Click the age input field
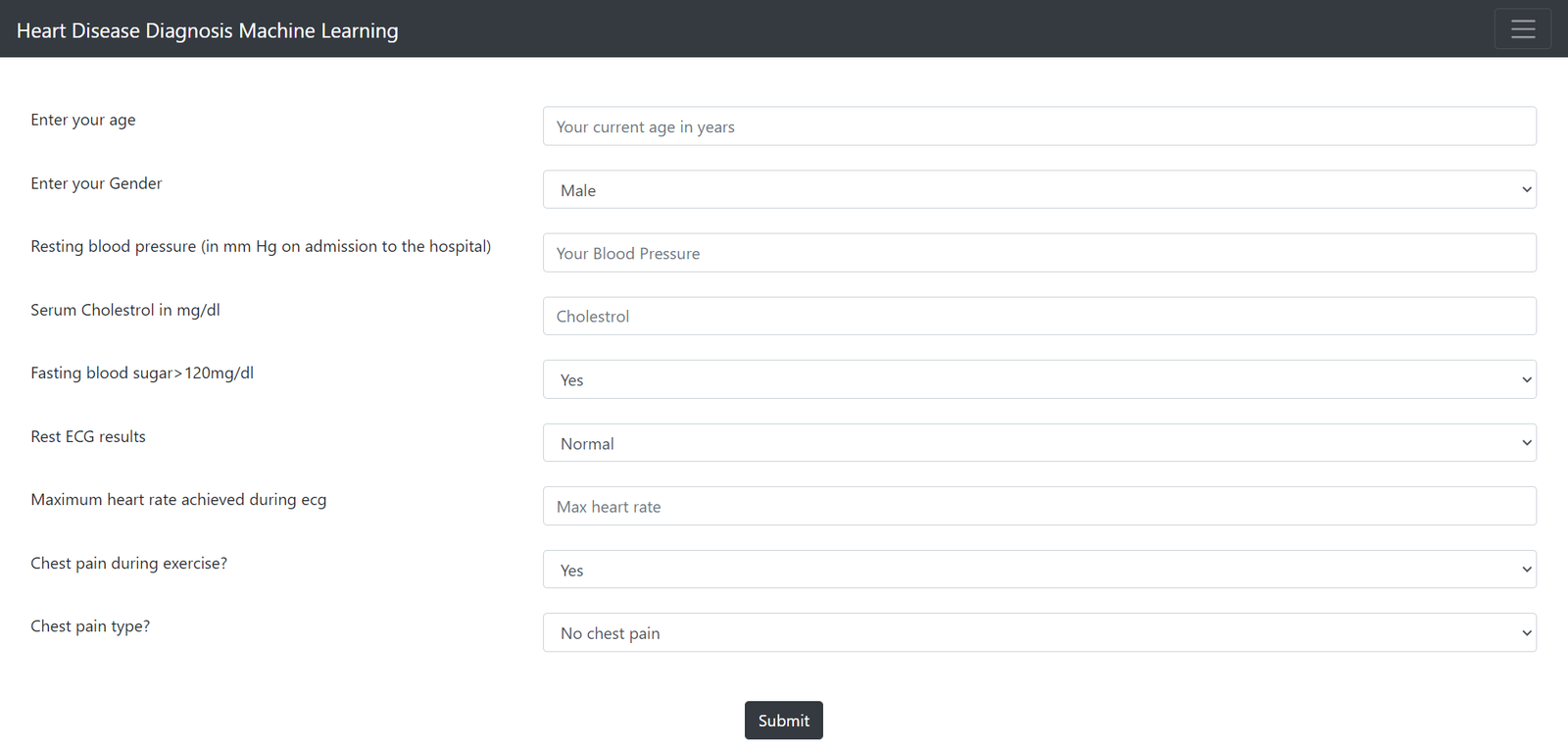The width and height of the screenshot is (1568, 747). (1039, 126)
